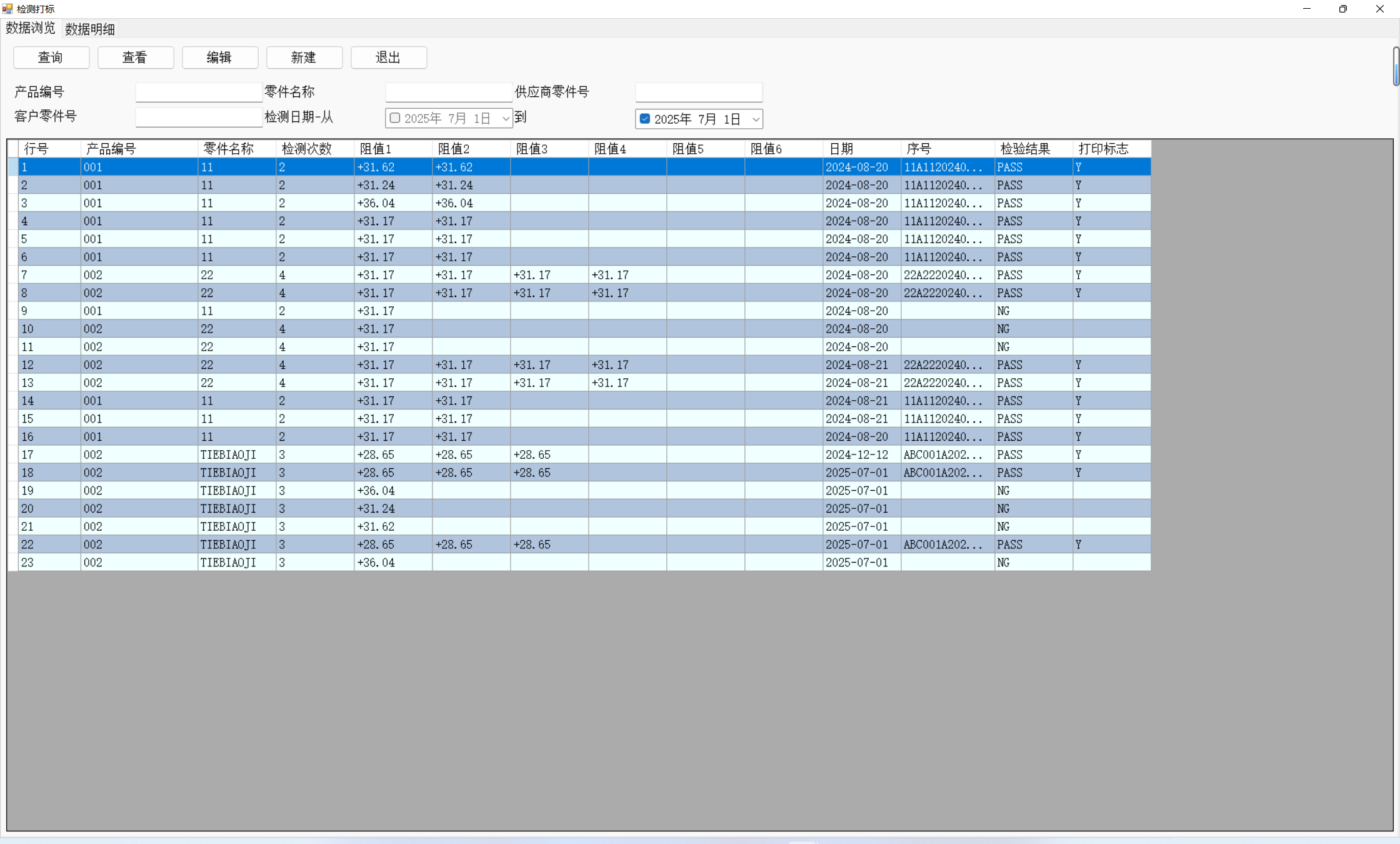Image resolution: width=1400 pixels, height=844 pixels.
Task: Sort by 日期 column header
Action: click(862, 149)
